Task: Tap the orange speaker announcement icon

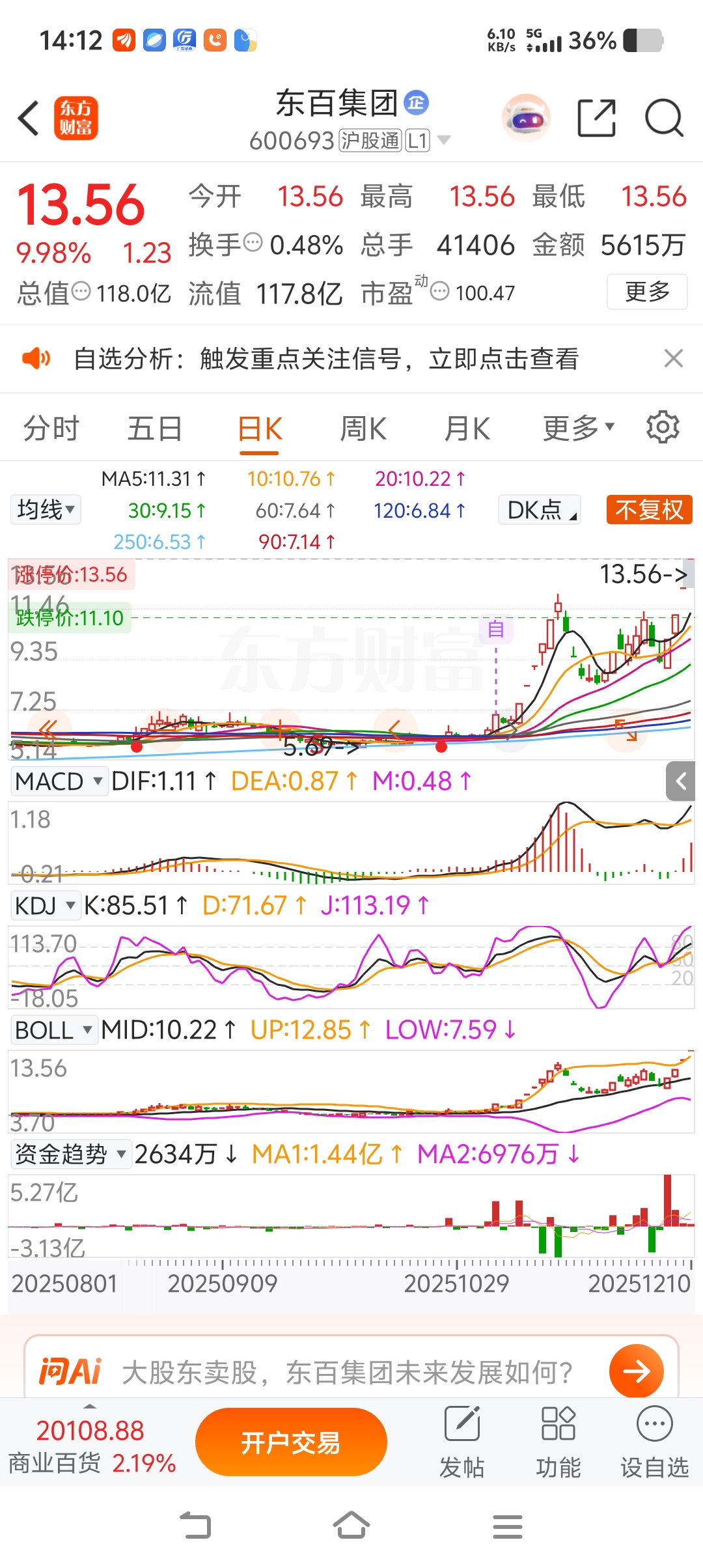Action: tap(36, 358)
